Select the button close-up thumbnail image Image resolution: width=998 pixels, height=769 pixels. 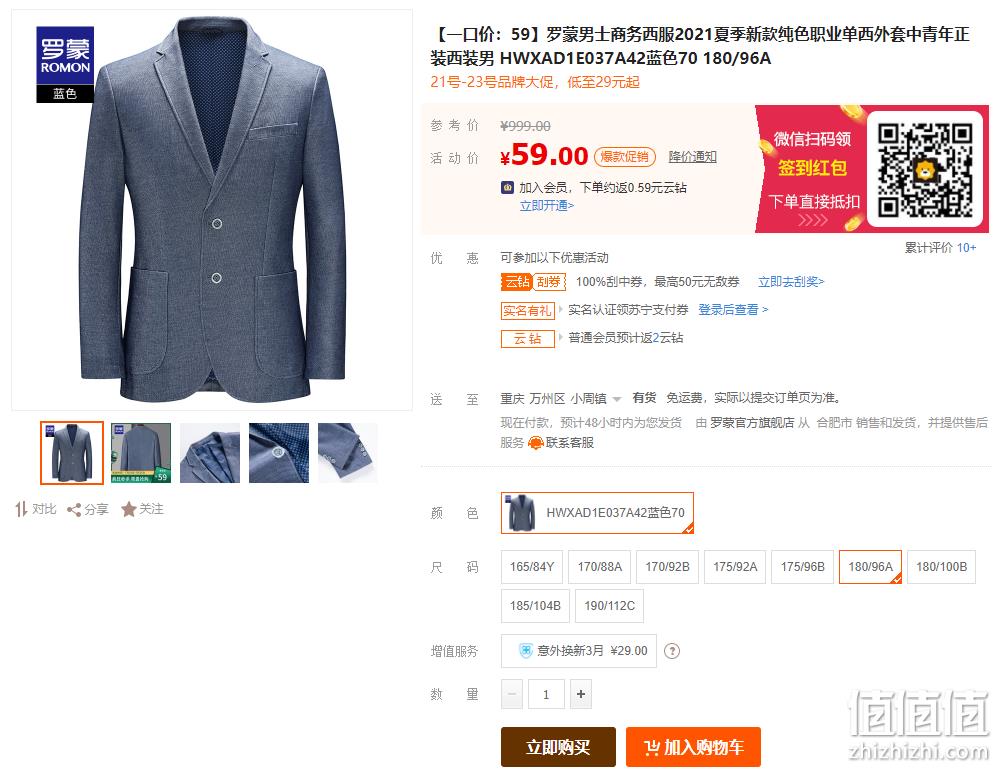(279, 453)
